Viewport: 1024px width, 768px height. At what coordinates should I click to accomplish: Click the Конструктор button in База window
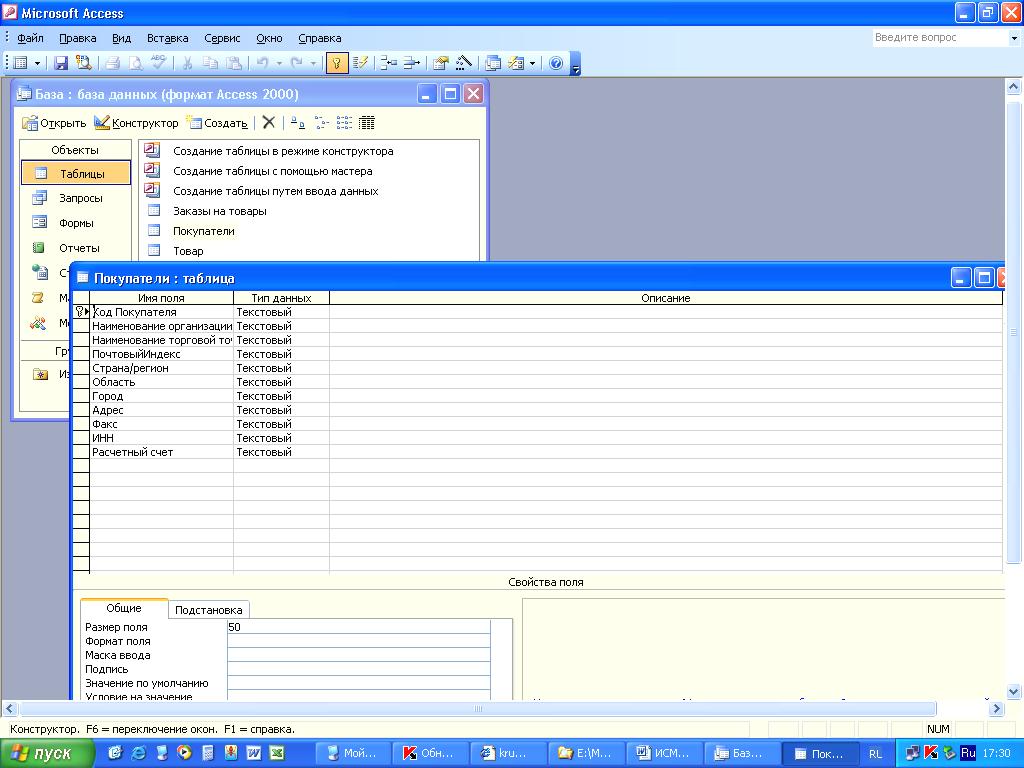136,123
